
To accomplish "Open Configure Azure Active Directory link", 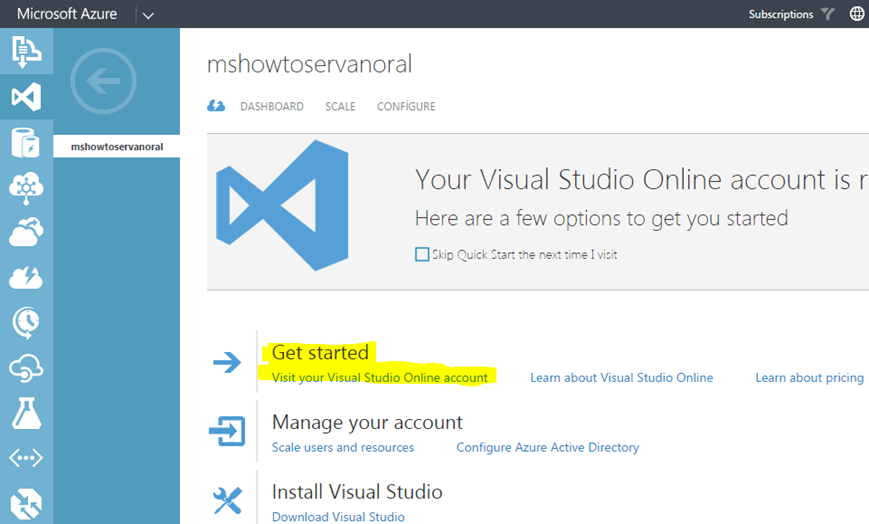I will [x=548, y=447].
